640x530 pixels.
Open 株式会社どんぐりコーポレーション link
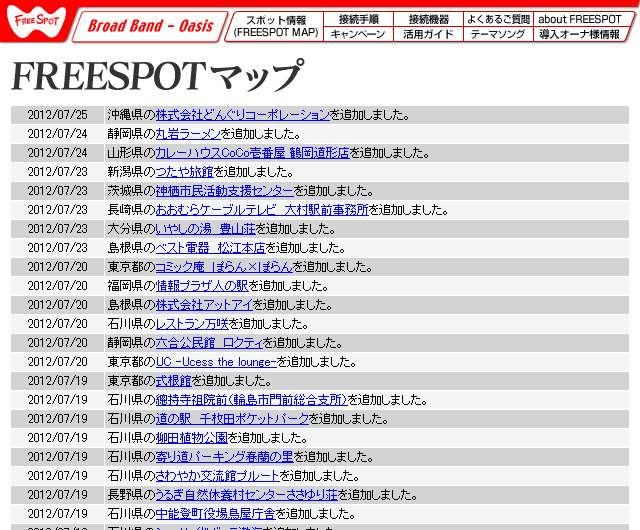[x=242, y=115]
